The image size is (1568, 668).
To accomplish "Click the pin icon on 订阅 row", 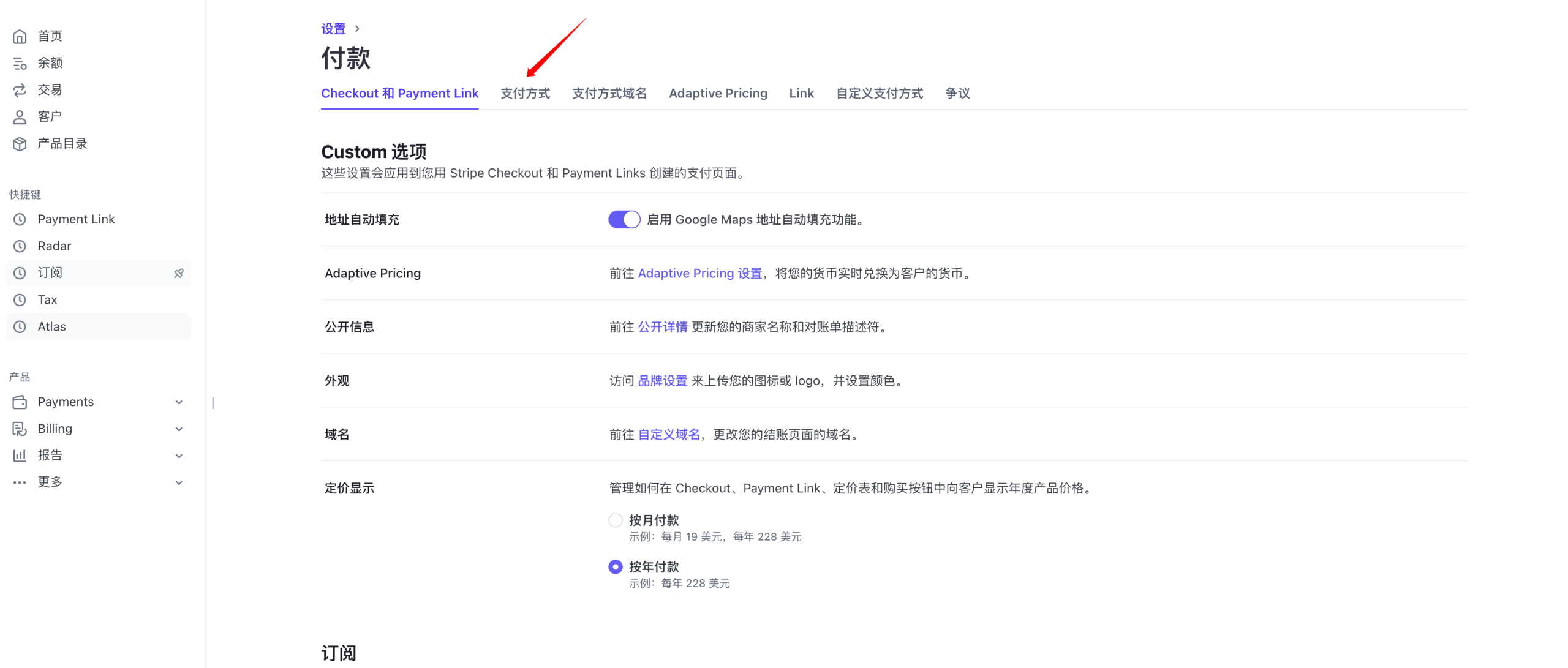I will [x=179, y=273].
